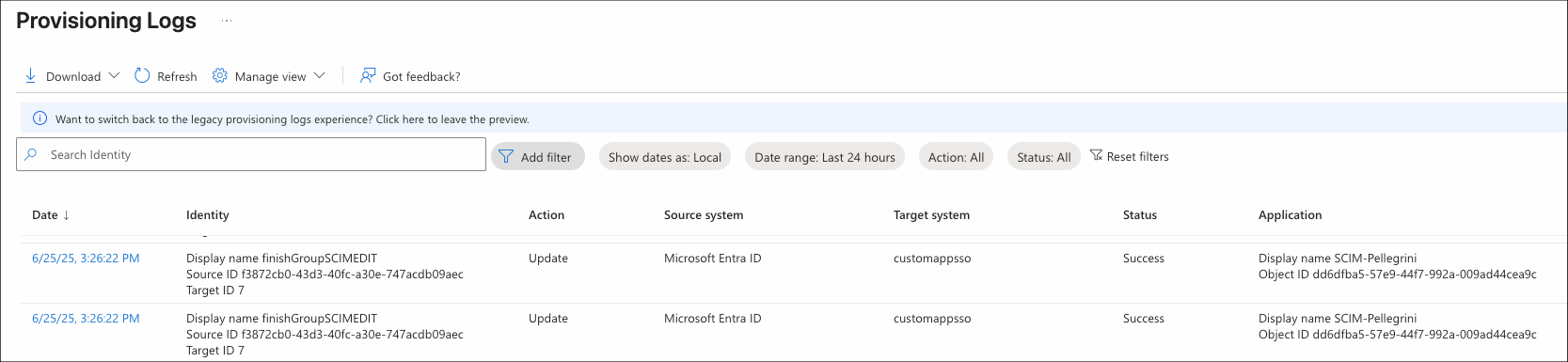
Task: Click the Target system column header
Action: (x=931, y=214)
